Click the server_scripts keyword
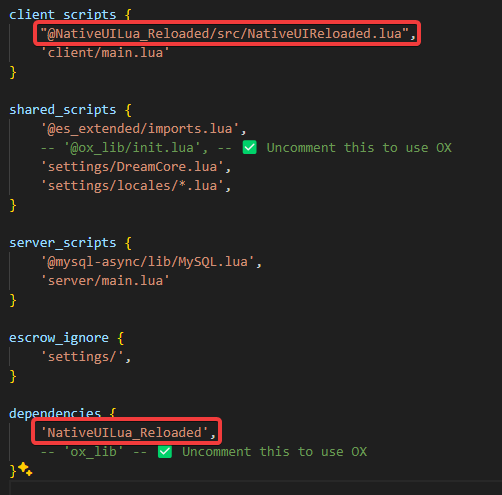502x495 pixels. 63,243
